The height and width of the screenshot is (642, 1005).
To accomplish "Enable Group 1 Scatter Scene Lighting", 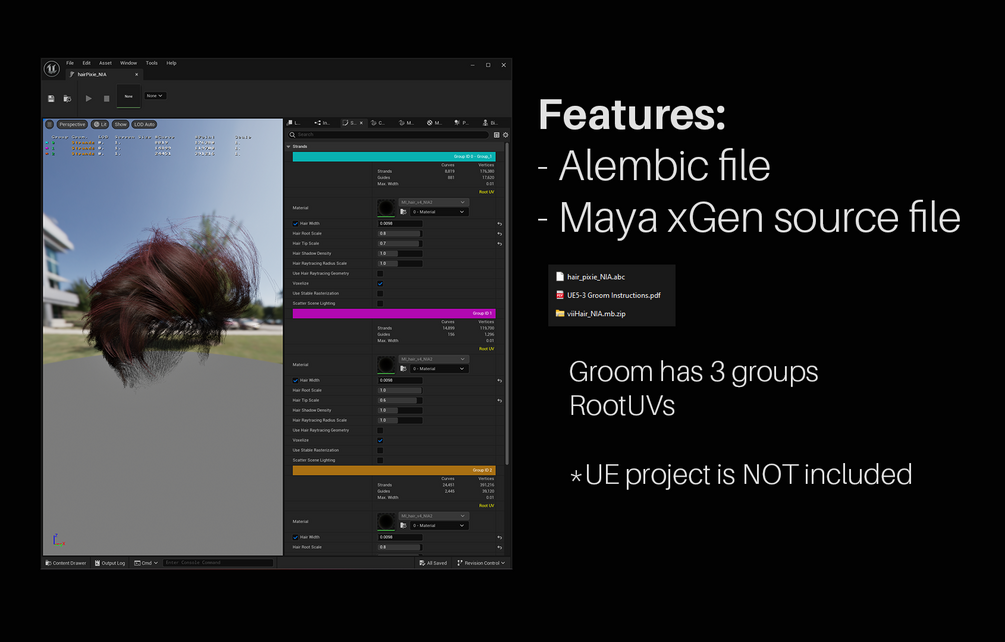I will click(380, 460).
